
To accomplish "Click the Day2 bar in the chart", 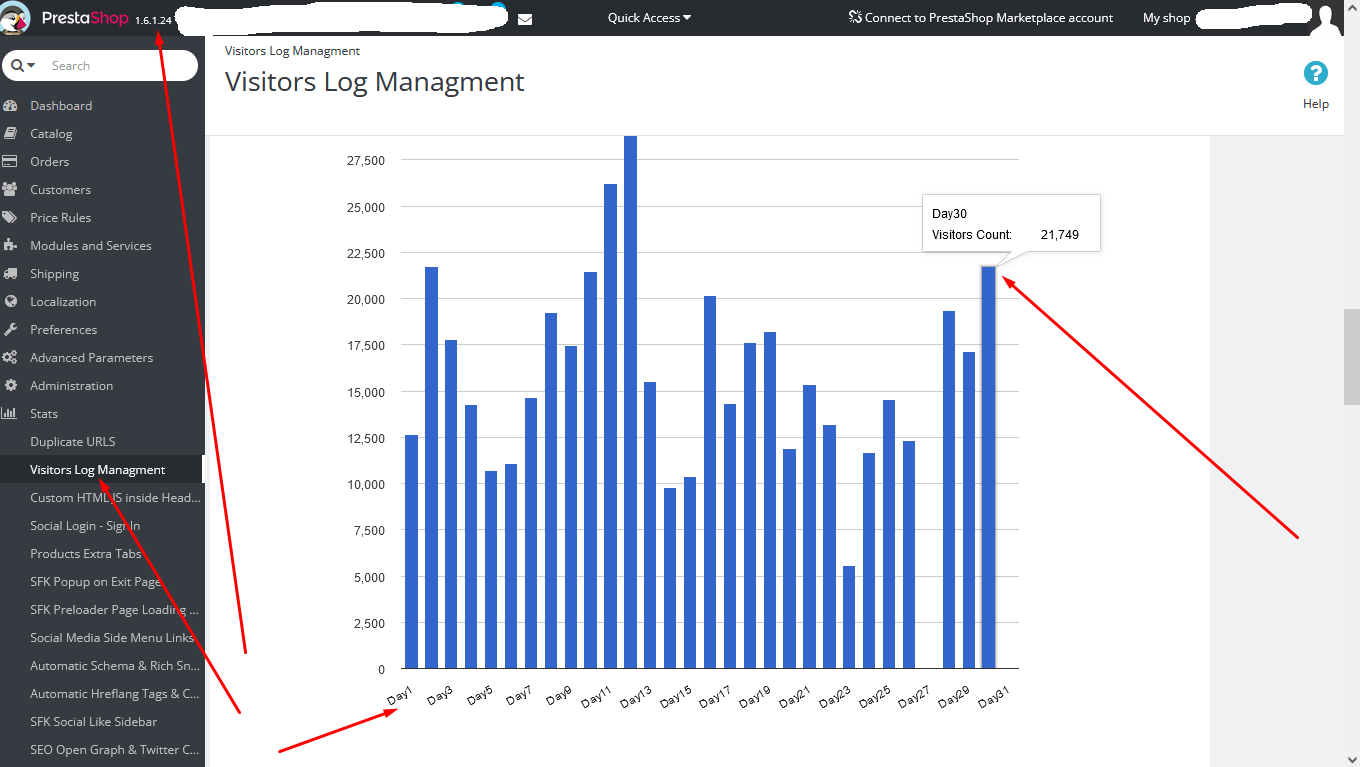I will pos(432,467).
